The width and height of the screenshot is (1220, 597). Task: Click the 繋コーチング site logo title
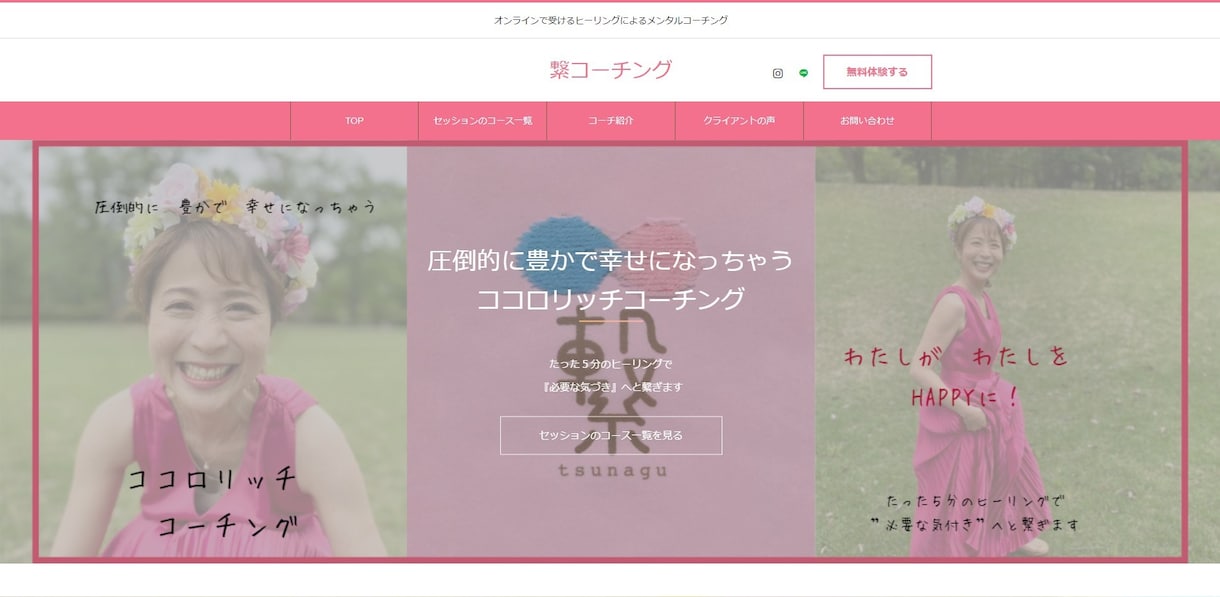(x=611, y=69)
